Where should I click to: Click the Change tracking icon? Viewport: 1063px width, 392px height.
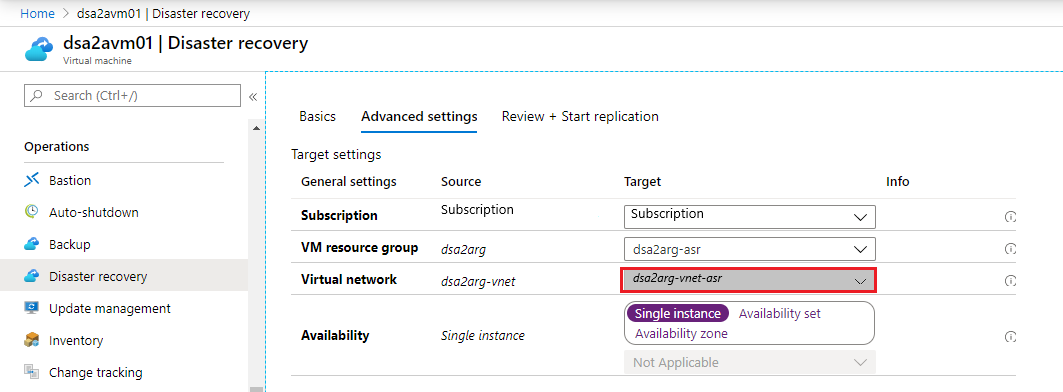[32, 372]
